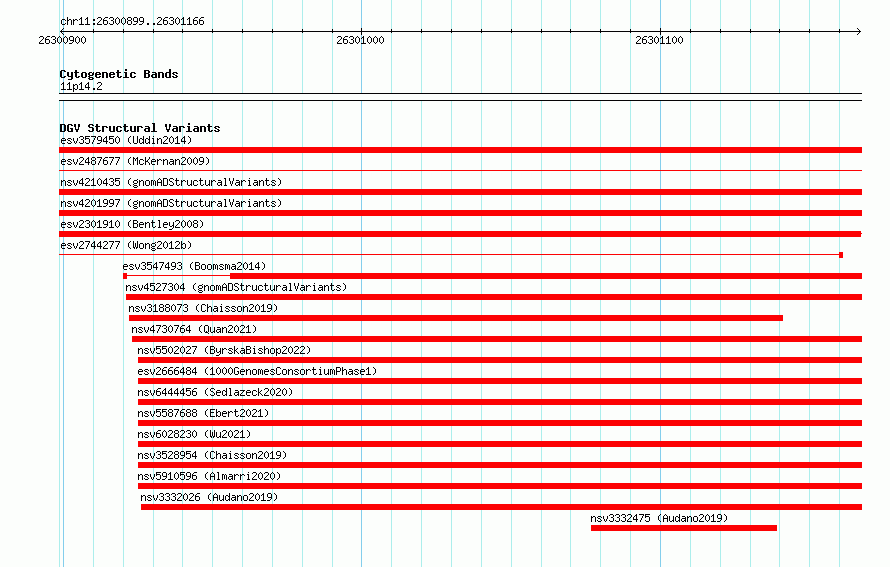Viewport: 890px width, 567px height.
Task: Click the right arrowhead of the ruler
Action: [859, 31]
